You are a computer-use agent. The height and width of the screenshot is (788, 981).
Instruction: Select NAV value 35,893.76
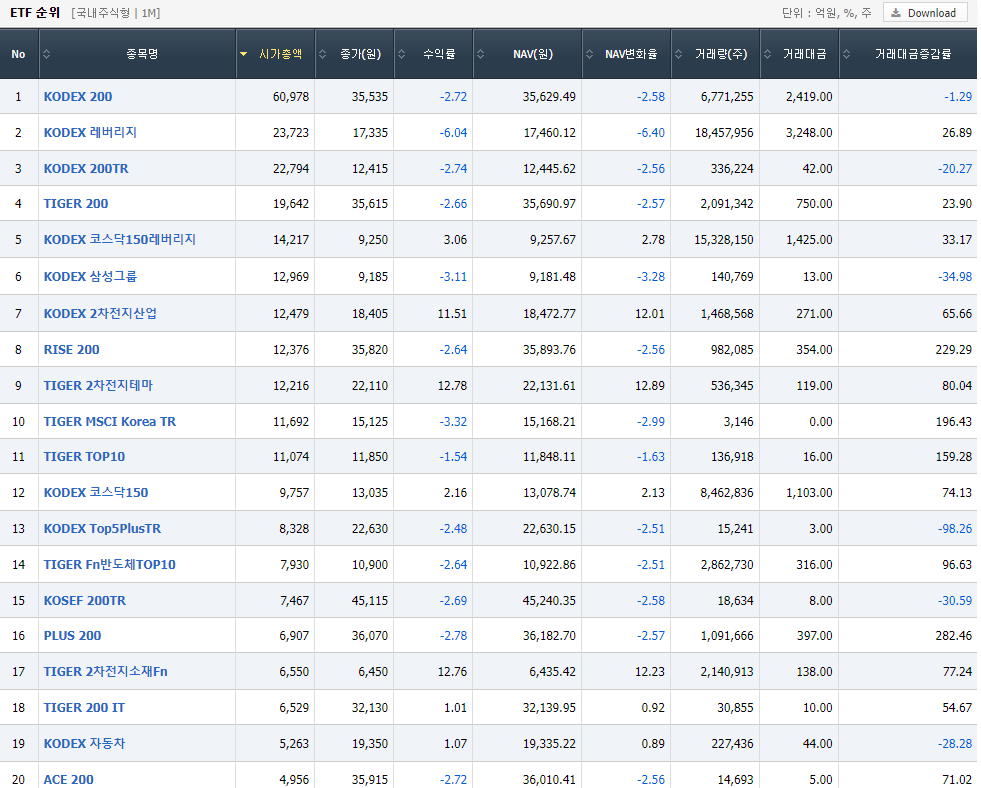click(549, 350)
